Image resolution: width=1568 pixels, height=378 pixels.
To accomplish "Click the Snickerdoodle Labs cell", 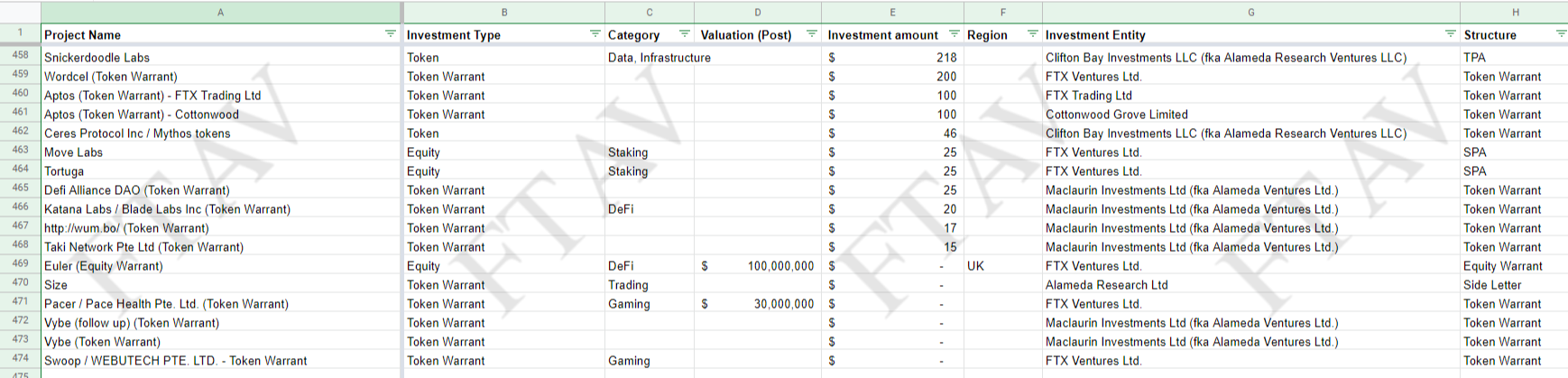I will [x=97, y=58].
